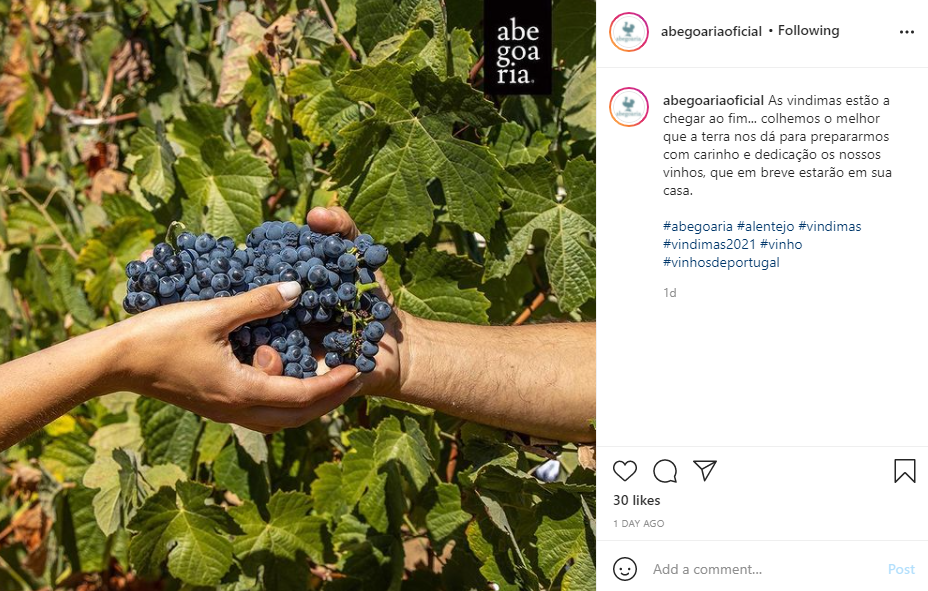
Task: Open the #vindimas2021 hashtag
Action: pos(709,244)
